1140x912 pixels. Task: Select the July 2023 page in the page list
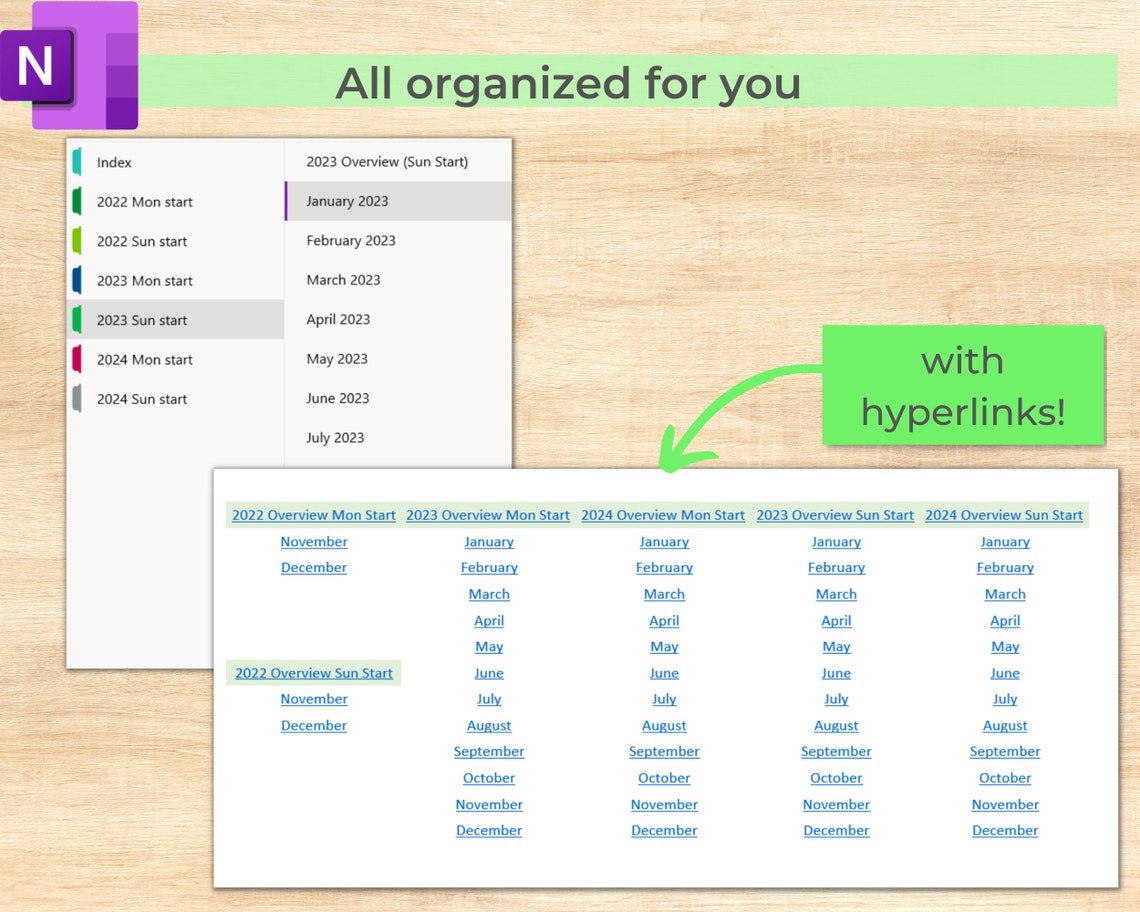[x=337, y=437]
